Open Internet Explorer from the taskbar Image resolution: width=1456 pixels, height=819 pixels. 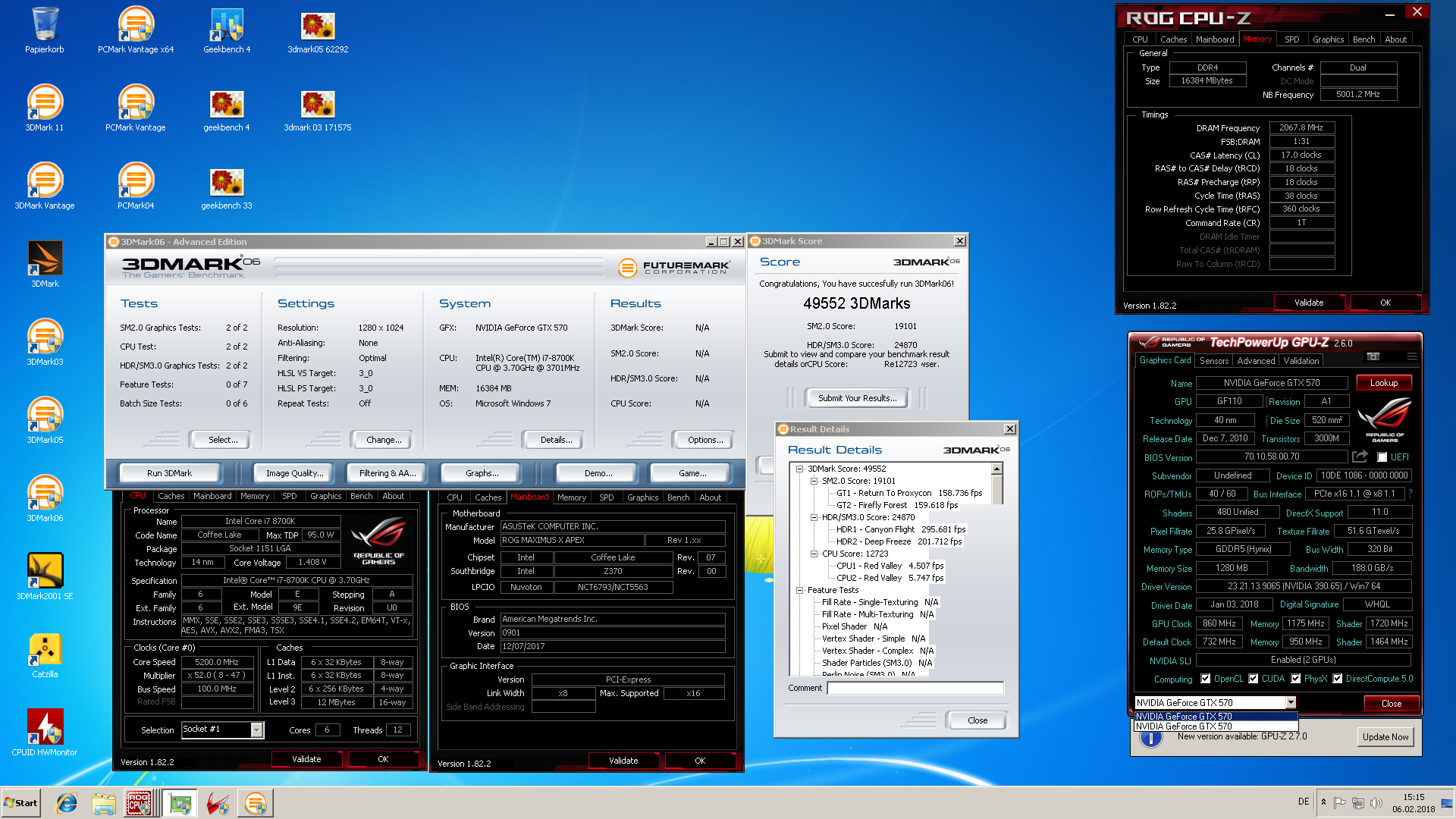coord(67,803)
